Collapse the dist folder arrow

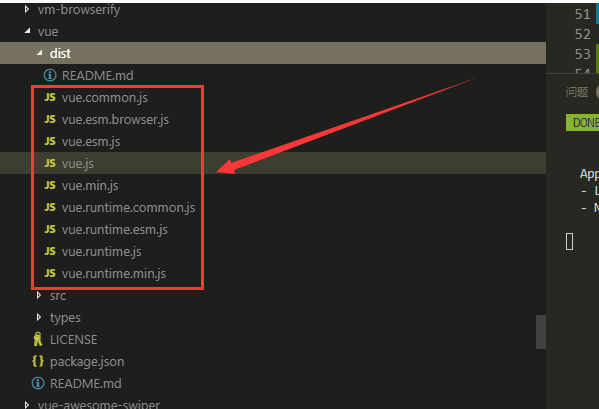pyautogui.click(x=39, y=53)
